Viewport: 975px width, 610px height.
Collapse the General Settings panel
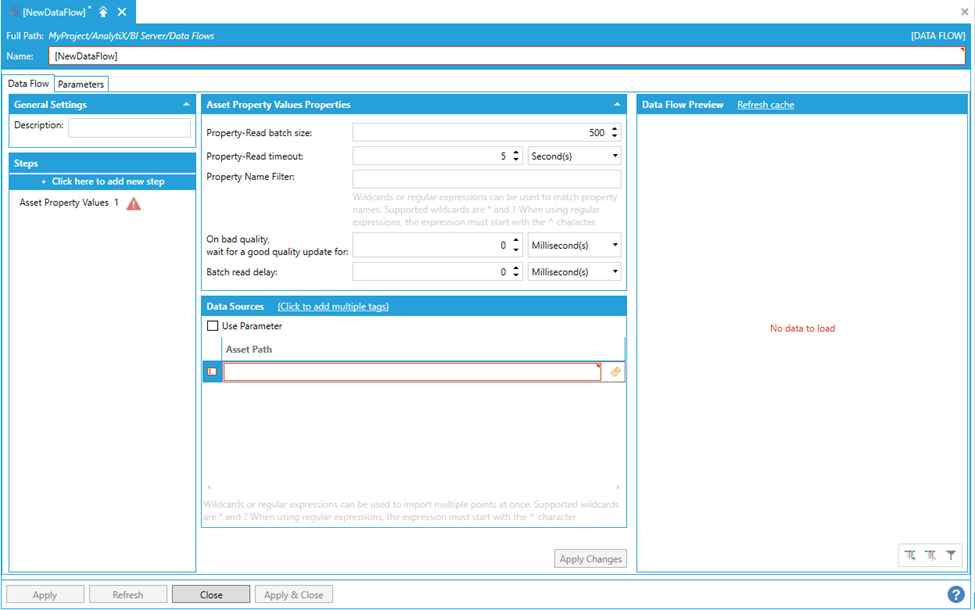pyautogui.click(x=186, y=104)
